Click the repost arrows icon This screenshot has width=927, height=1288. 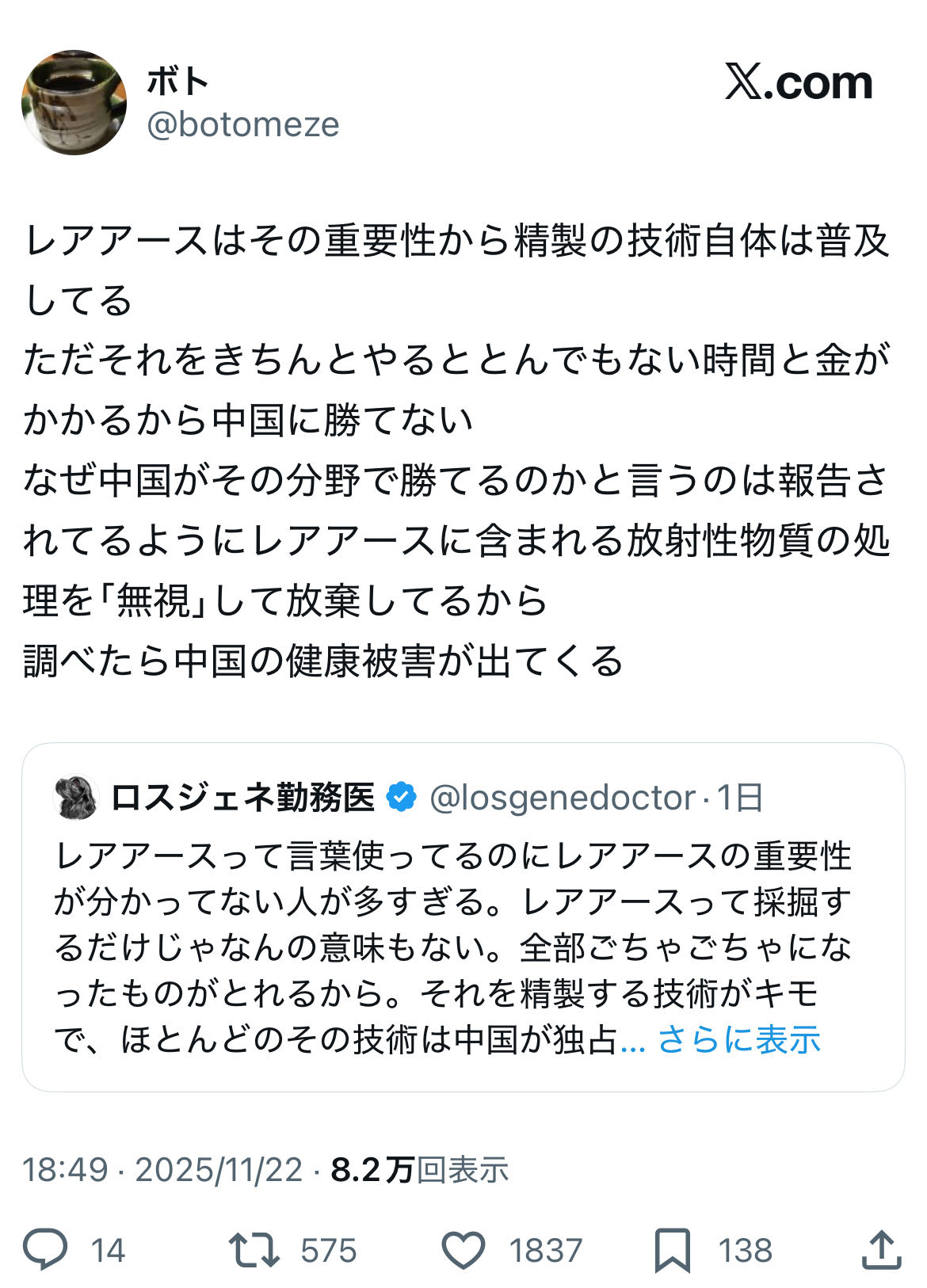coord(254,1250)
